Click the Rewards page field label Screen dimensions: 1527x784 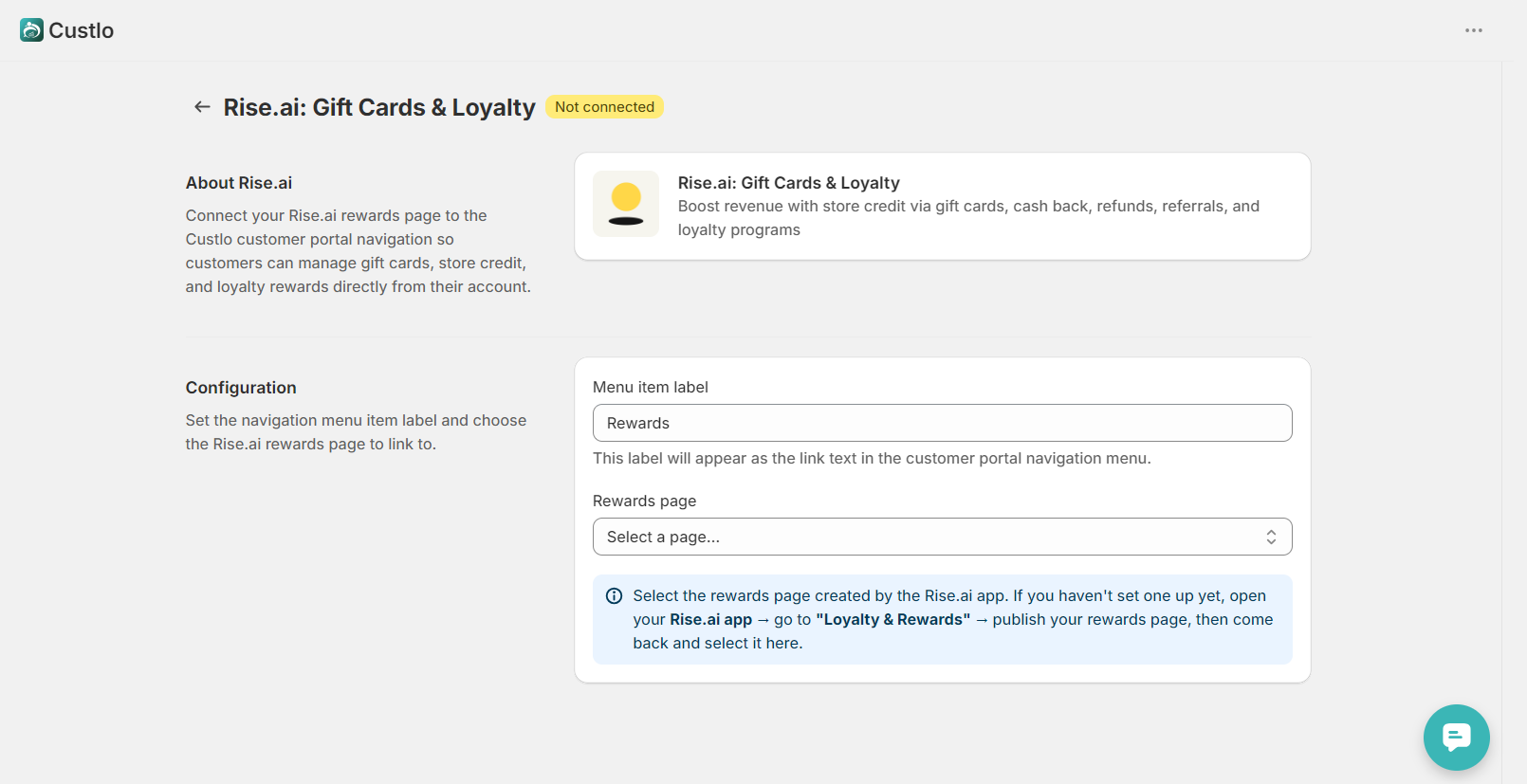point(645,501)
